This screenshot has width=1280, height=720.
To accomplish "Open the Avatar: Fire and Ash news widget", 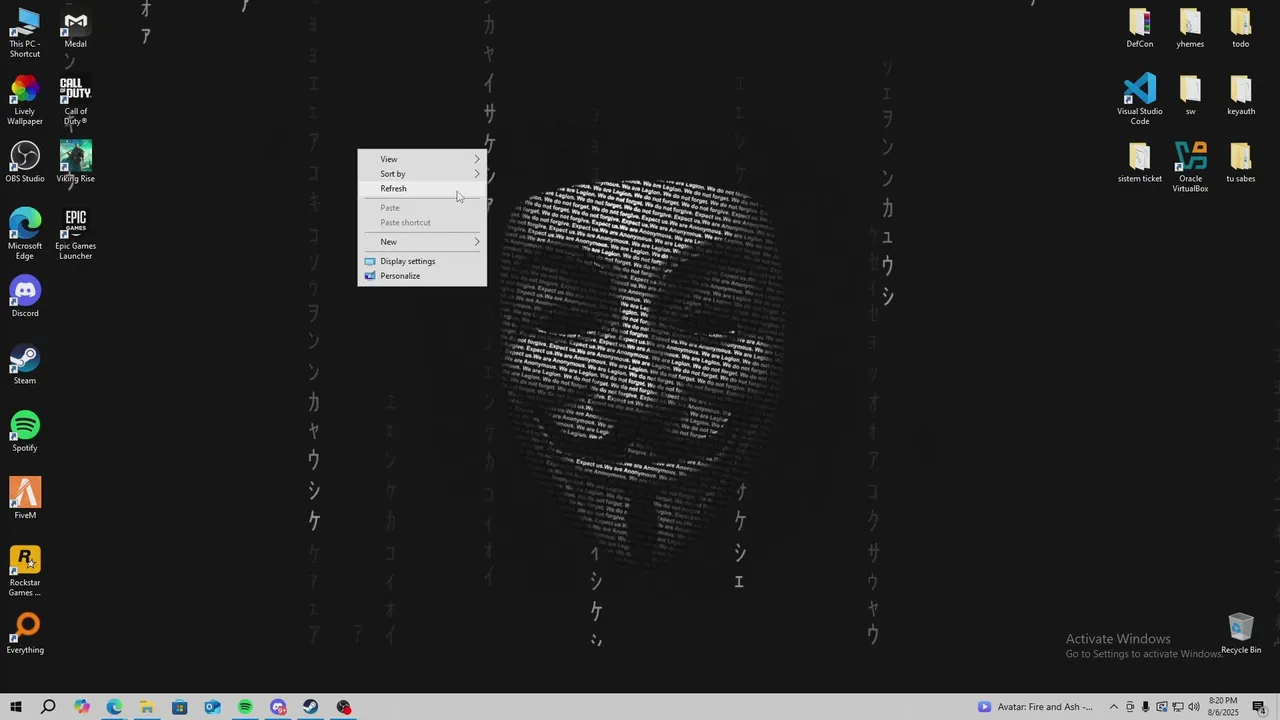I will click(x=1036, y=707).
